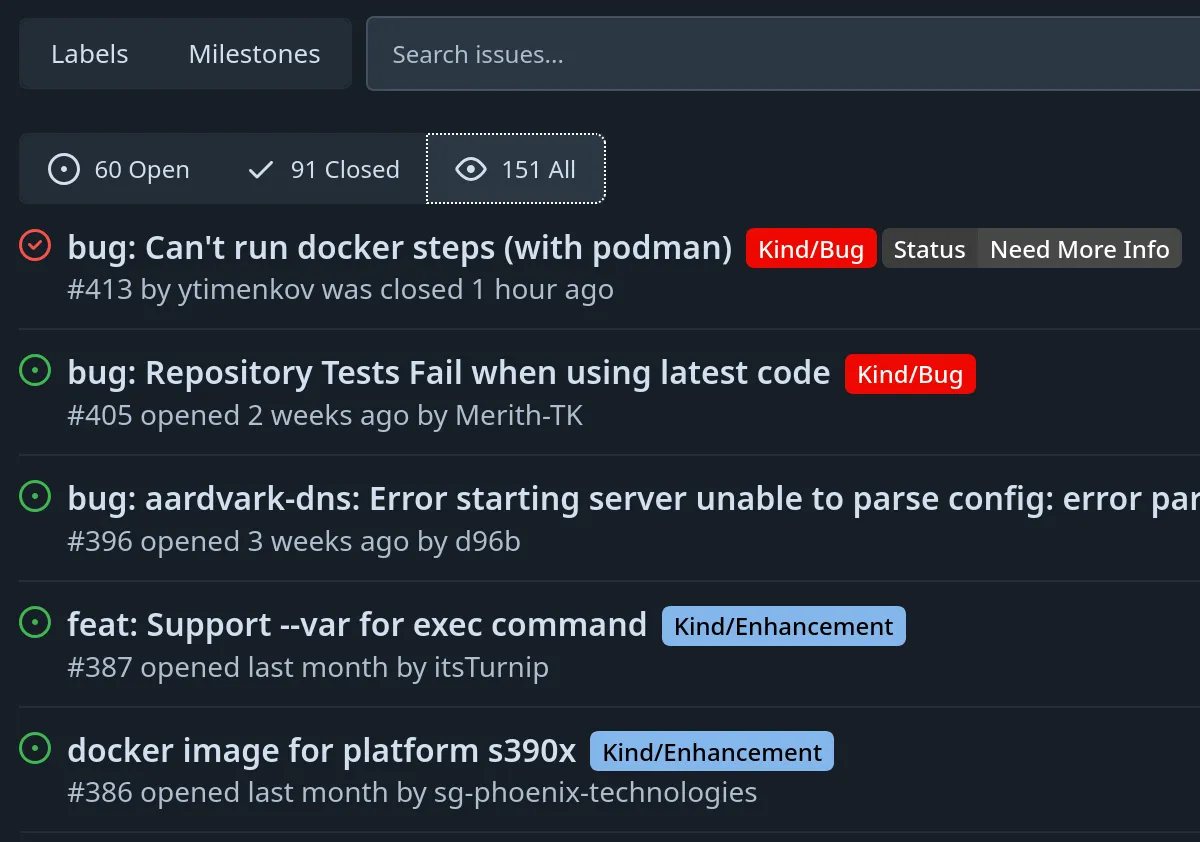Click the Status Need More Info label
Screen dimensions: 1200x842
pyautogui.click(x=1031, y=249)
